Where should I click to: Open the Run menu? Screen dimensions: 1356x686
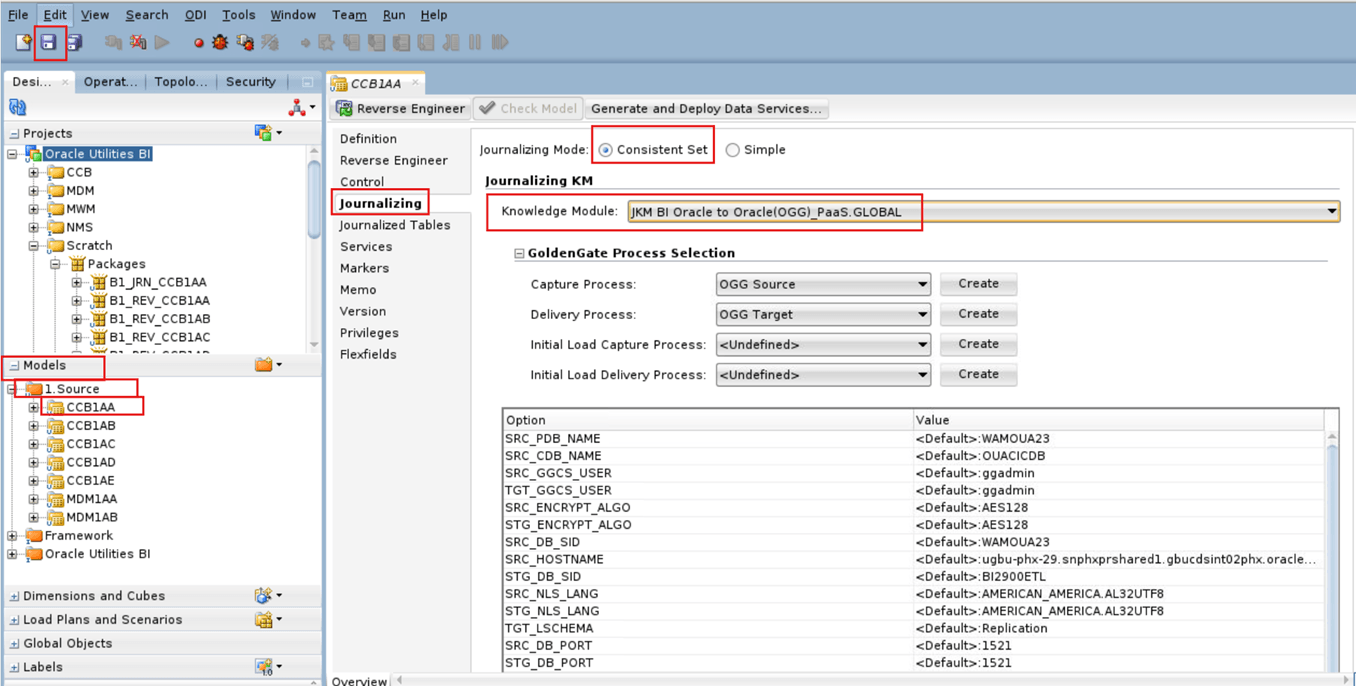[x=394, y=14]
